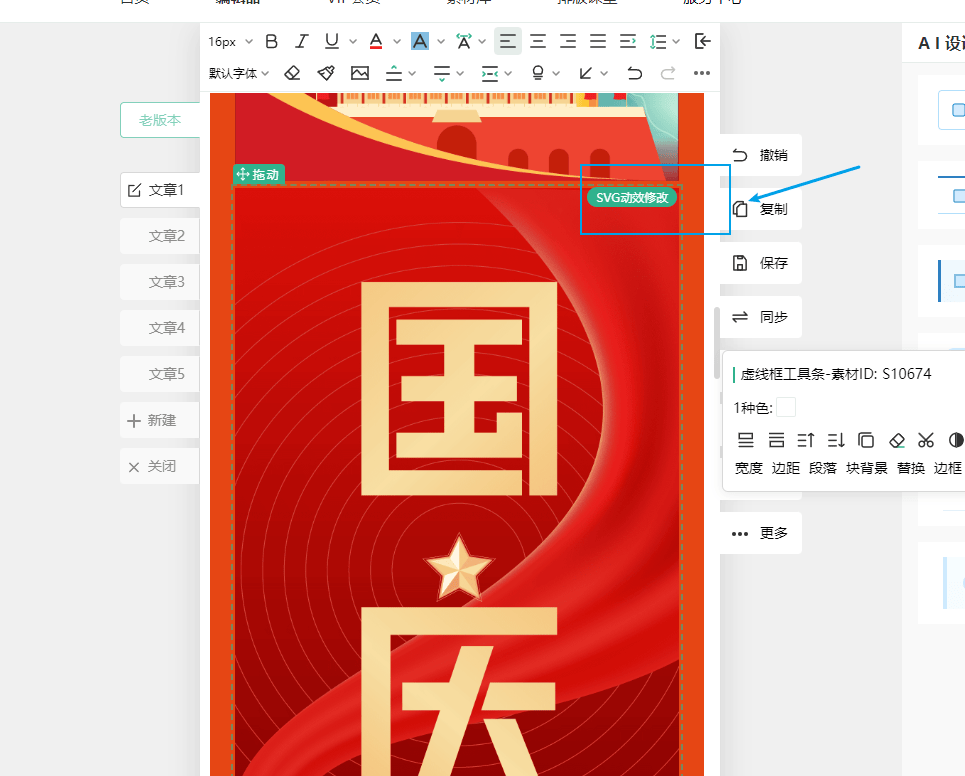Click the 保存 save button
Screen dimensions: 965x776
pyautogui.click(x=761, y=263)
